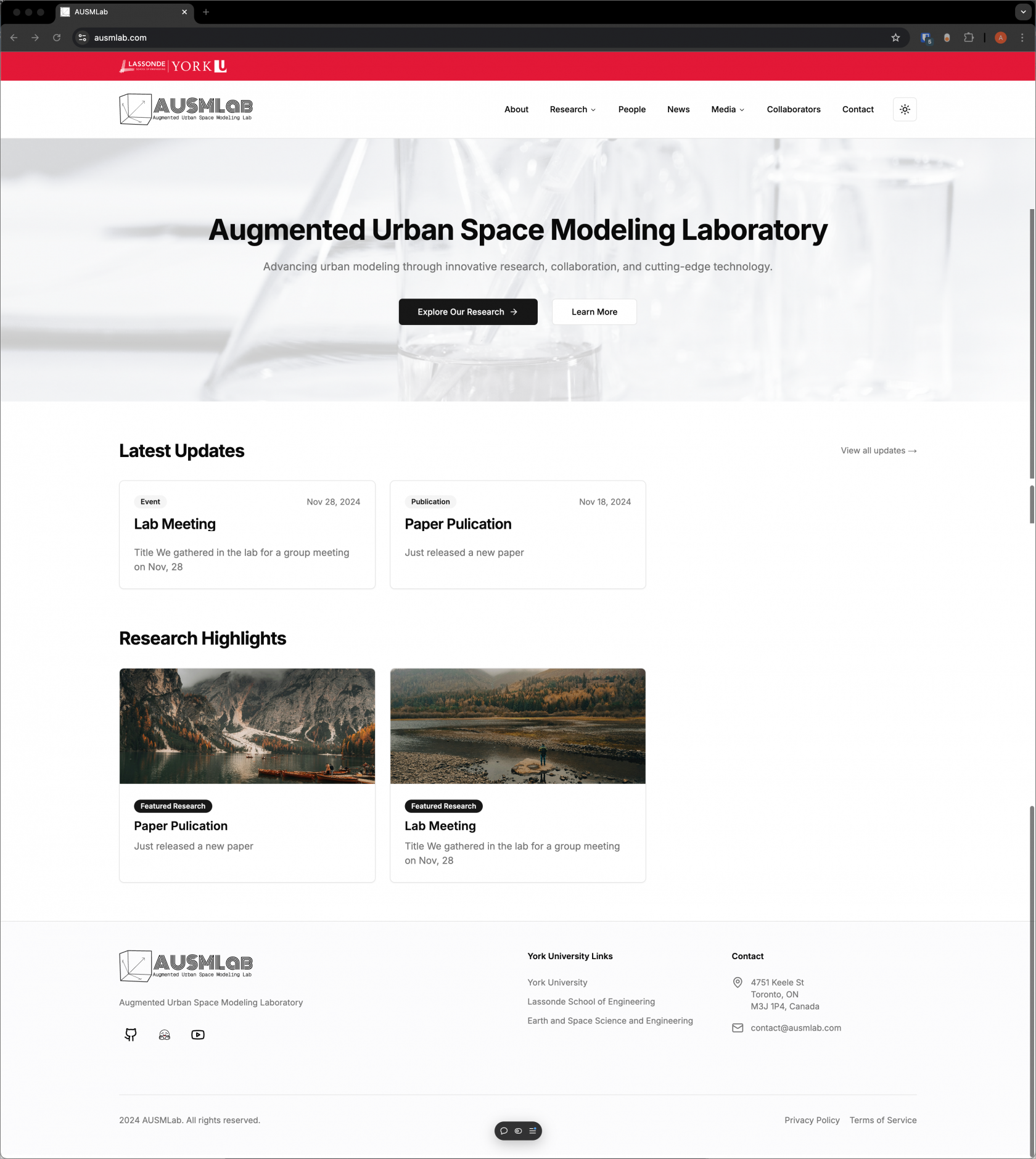Open the Collaborators nav item
This screenshot has width=1036, height=1159.
(x=793, y=109)
